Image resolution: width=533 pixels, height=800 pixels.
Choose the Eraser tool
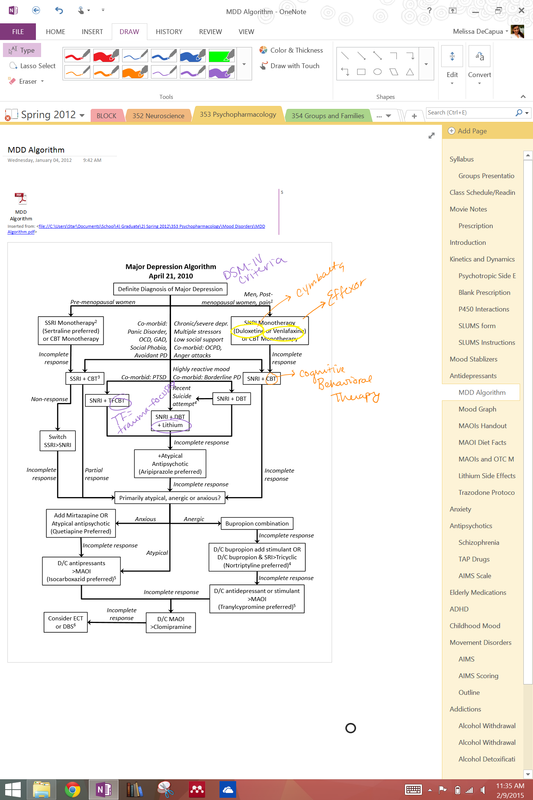pos(27,81)
